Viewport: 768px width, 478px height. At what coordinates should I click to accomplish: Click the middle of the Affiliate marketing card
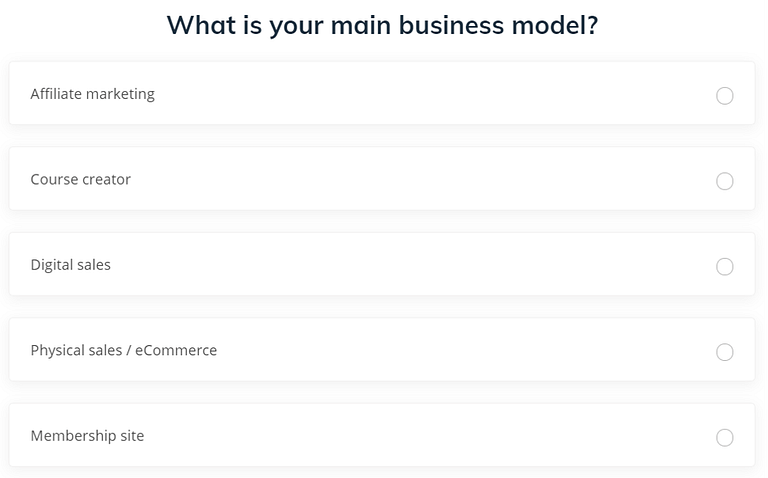382,94
